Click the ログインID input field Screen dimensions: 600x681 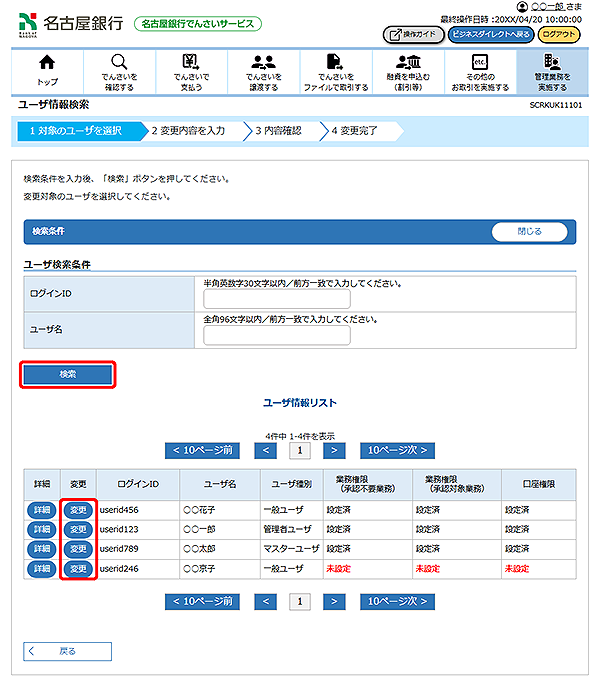click(277, 299)
